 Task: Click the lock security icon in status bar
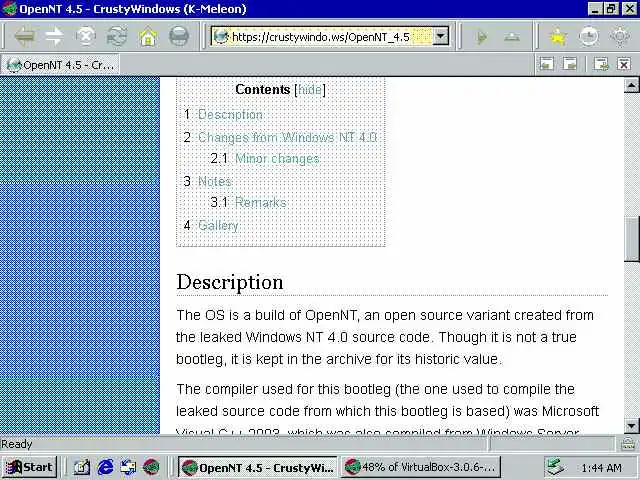[628, 444]
